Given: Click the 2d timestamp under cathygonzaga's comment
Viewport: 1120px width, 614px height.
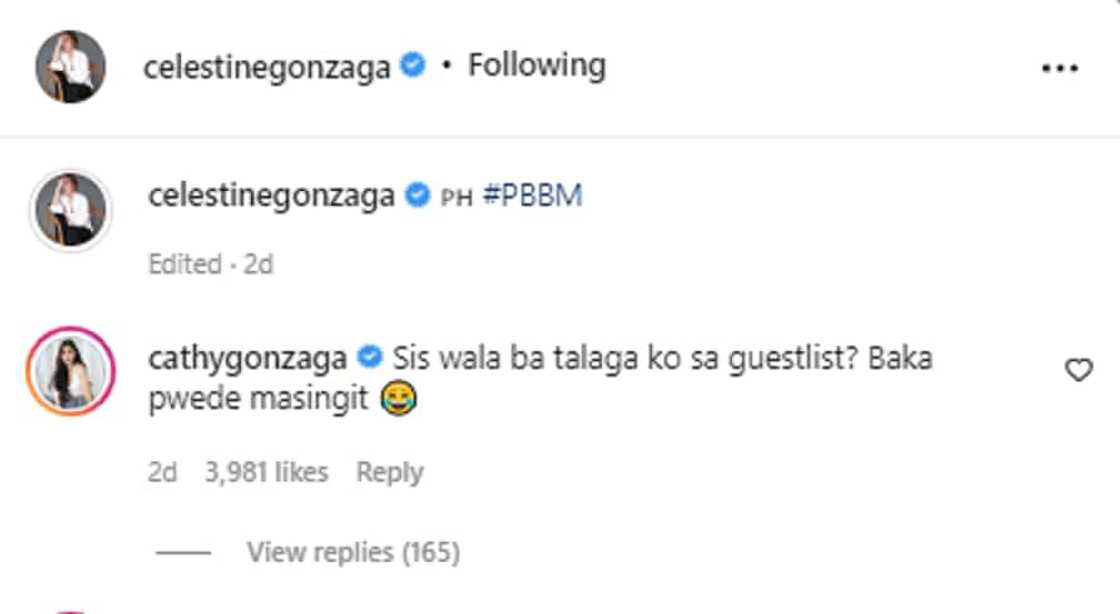Looking at the screenshot, I should (x=162, y=472).
